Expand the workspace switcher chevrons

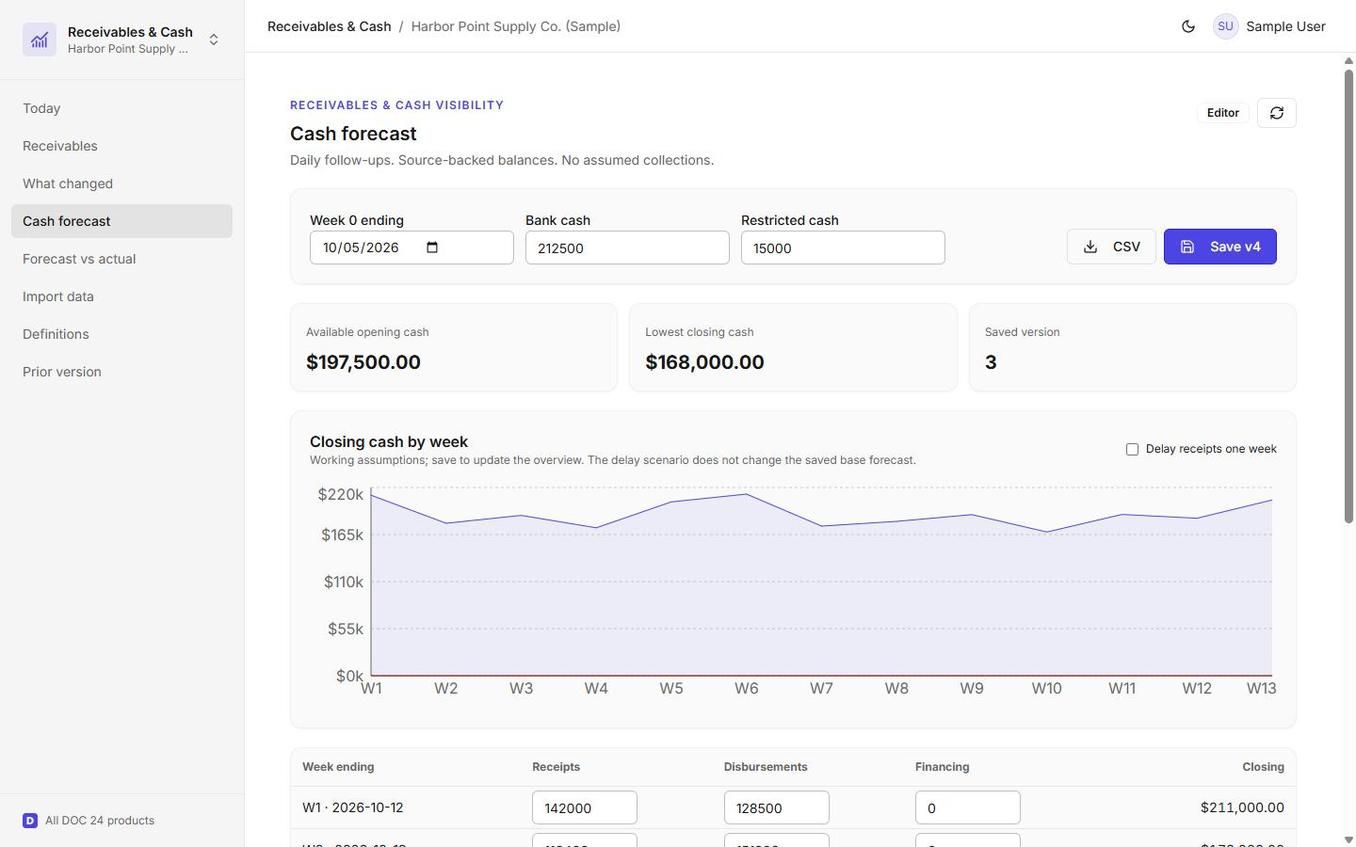pos(213,40)
